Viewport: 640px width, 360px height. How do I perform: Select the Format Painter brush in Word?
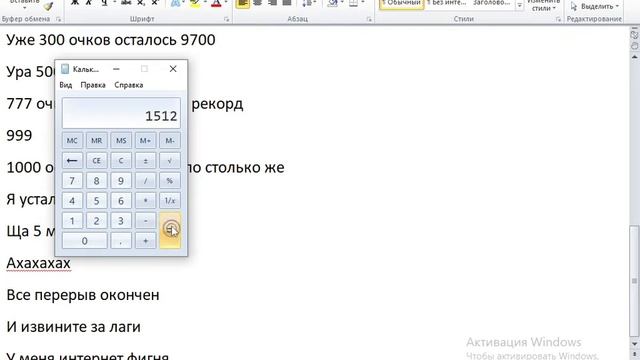point(48,5)
